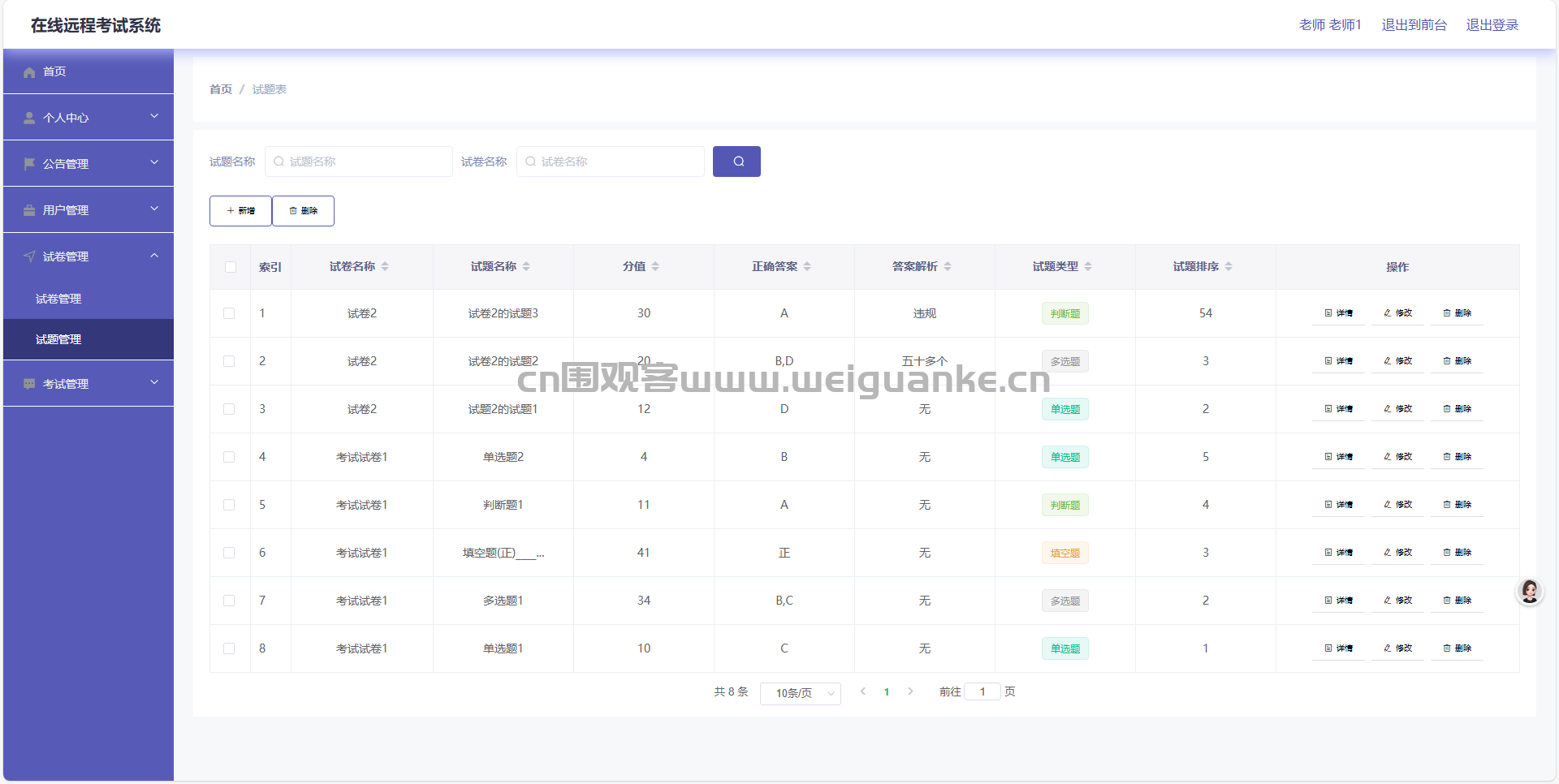Check the row 5 checkbox

point(229,505)
